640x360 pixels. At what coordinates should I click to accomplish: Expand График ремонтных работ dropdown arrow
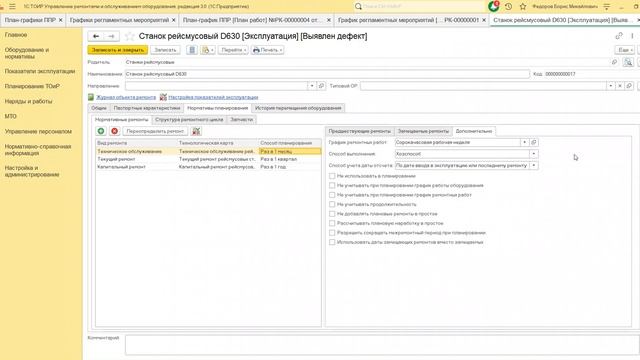pos(524,142)
